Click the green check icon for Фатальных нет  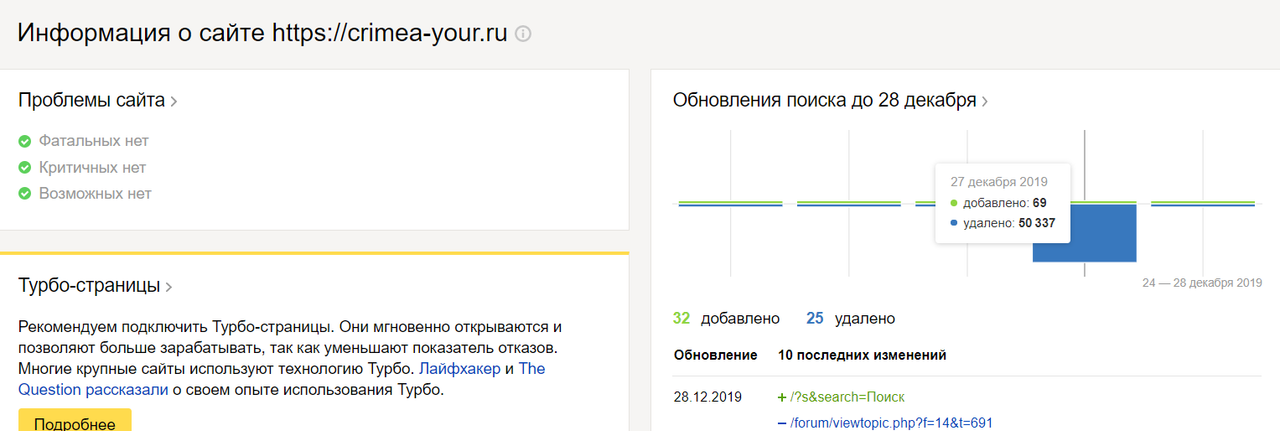[x=25, y=141]
